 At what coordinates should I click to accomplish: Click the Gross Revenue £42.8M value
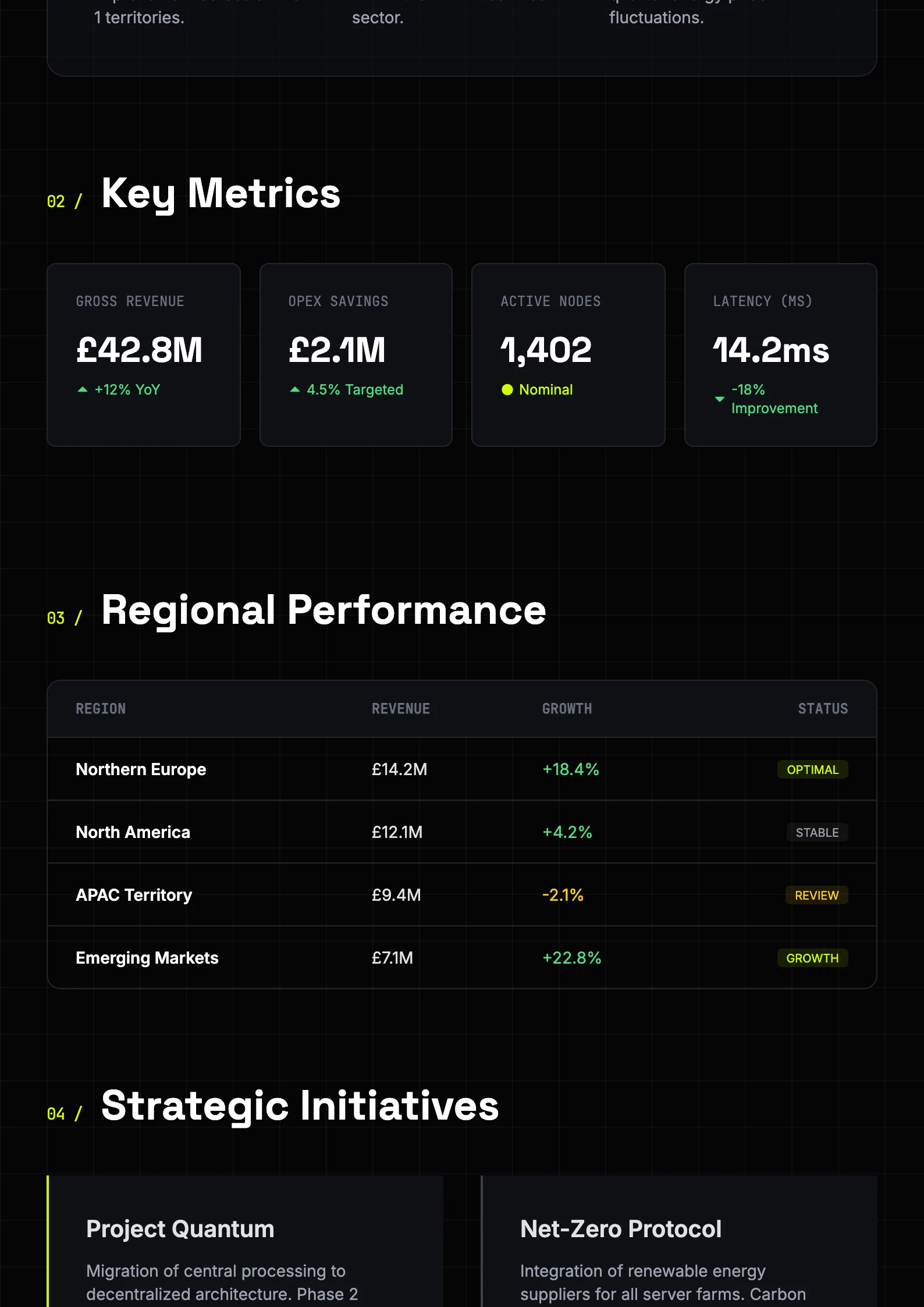tap(140, 350)
